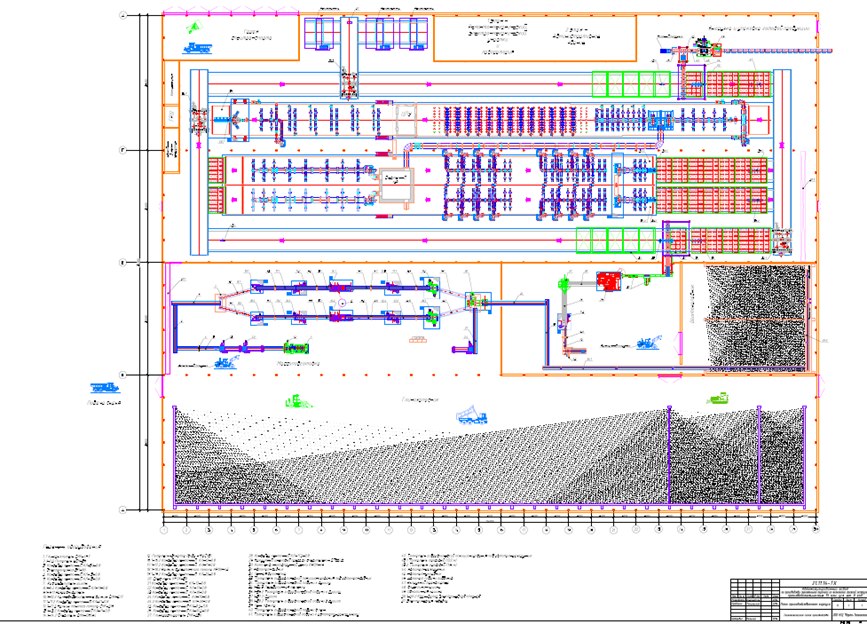Select the green bulldozer left of the dump truck

299,401
